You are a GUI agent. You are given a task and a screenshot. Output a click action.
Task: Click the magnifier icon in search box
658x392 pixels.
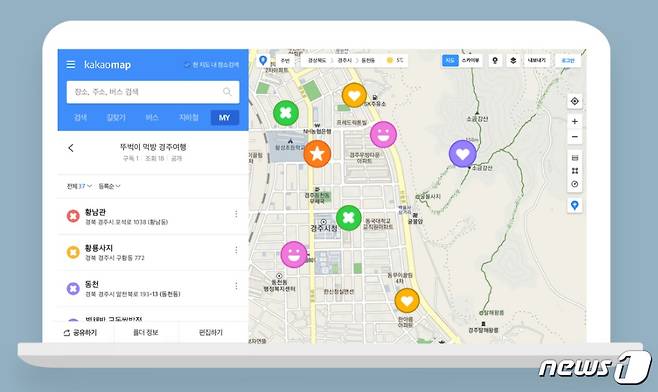227,91
